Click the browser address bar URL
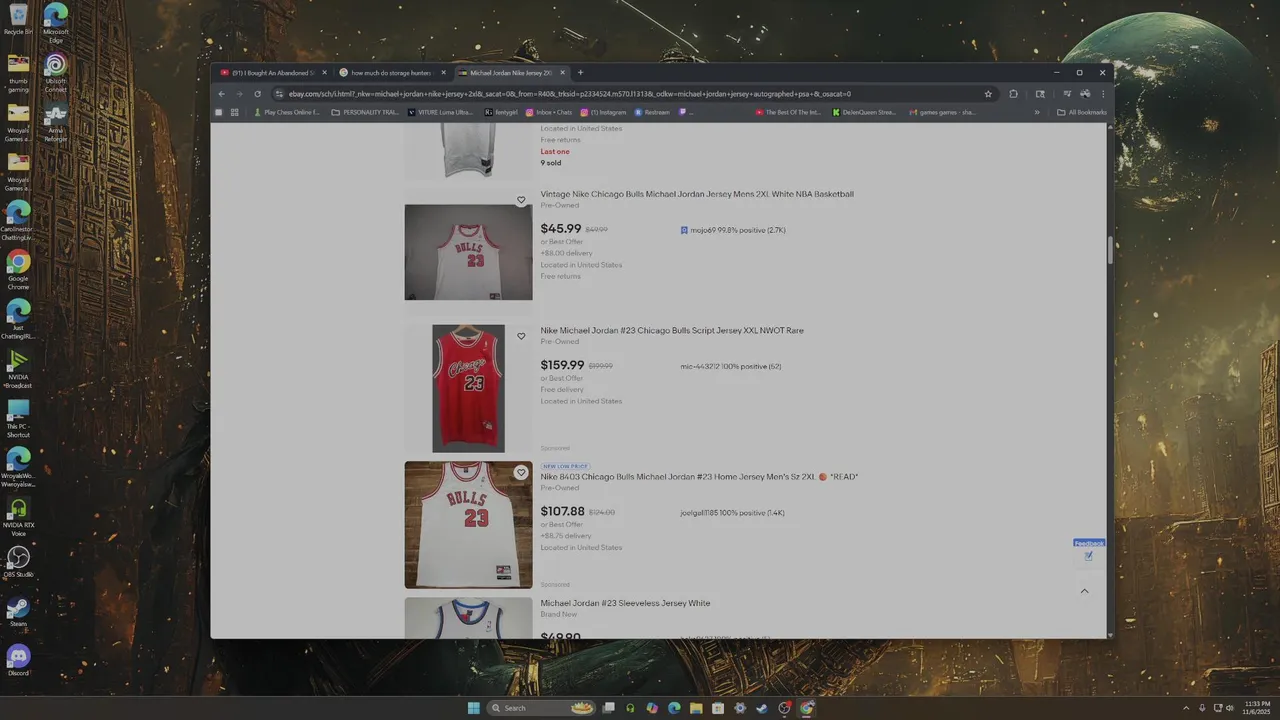The height and width of the screenshot is (720, 1280). click(570, 94)
